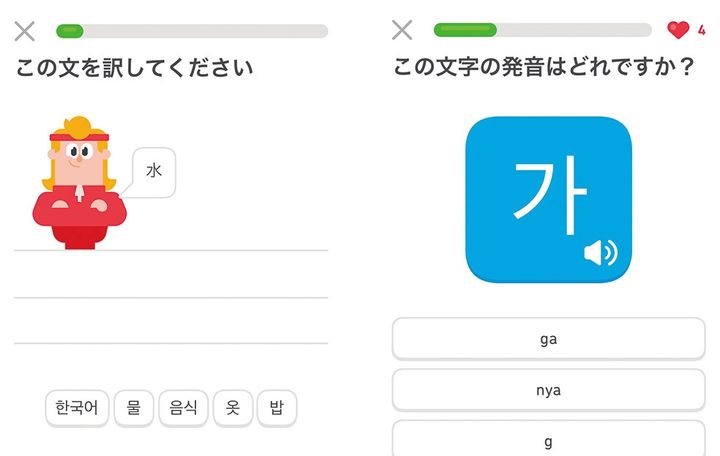
Task: Close the translation lesson with X
Action: click(x=25, y=31)
